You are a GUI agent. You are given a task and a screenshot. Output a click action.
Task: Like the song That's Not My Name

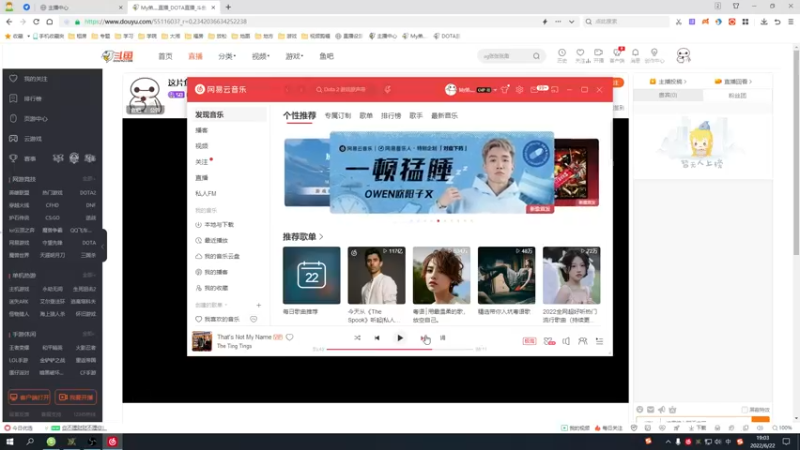tap(290, 337)
